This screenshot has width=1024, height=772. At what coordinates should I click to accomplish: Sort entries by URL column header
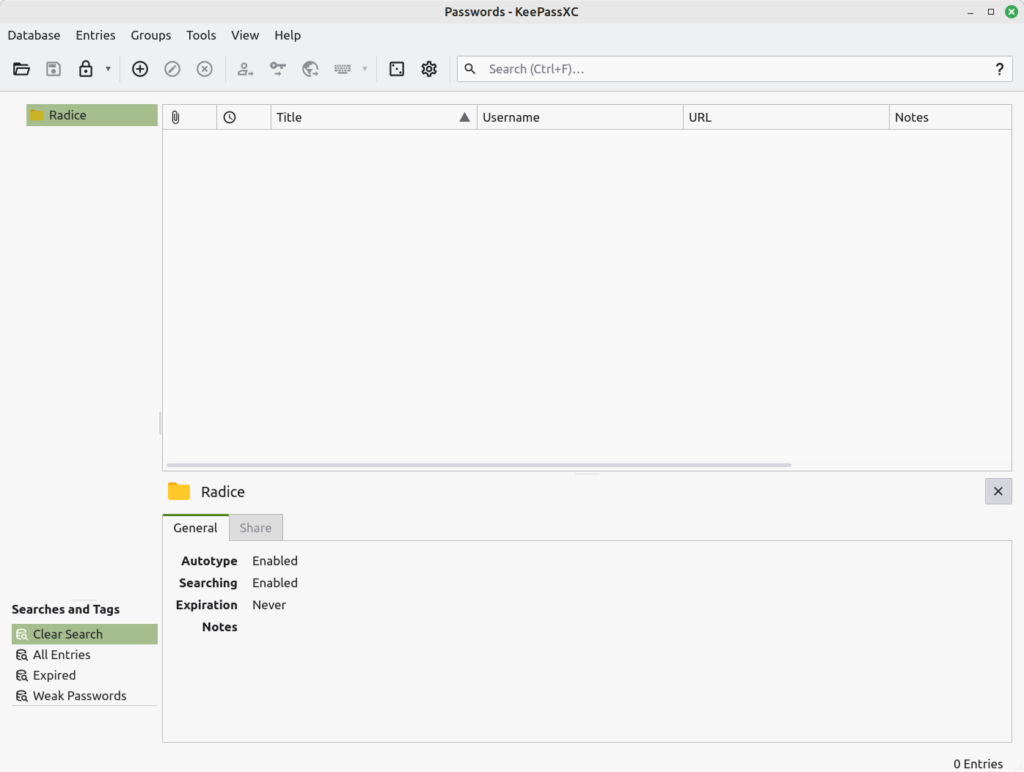coord(786,117)
